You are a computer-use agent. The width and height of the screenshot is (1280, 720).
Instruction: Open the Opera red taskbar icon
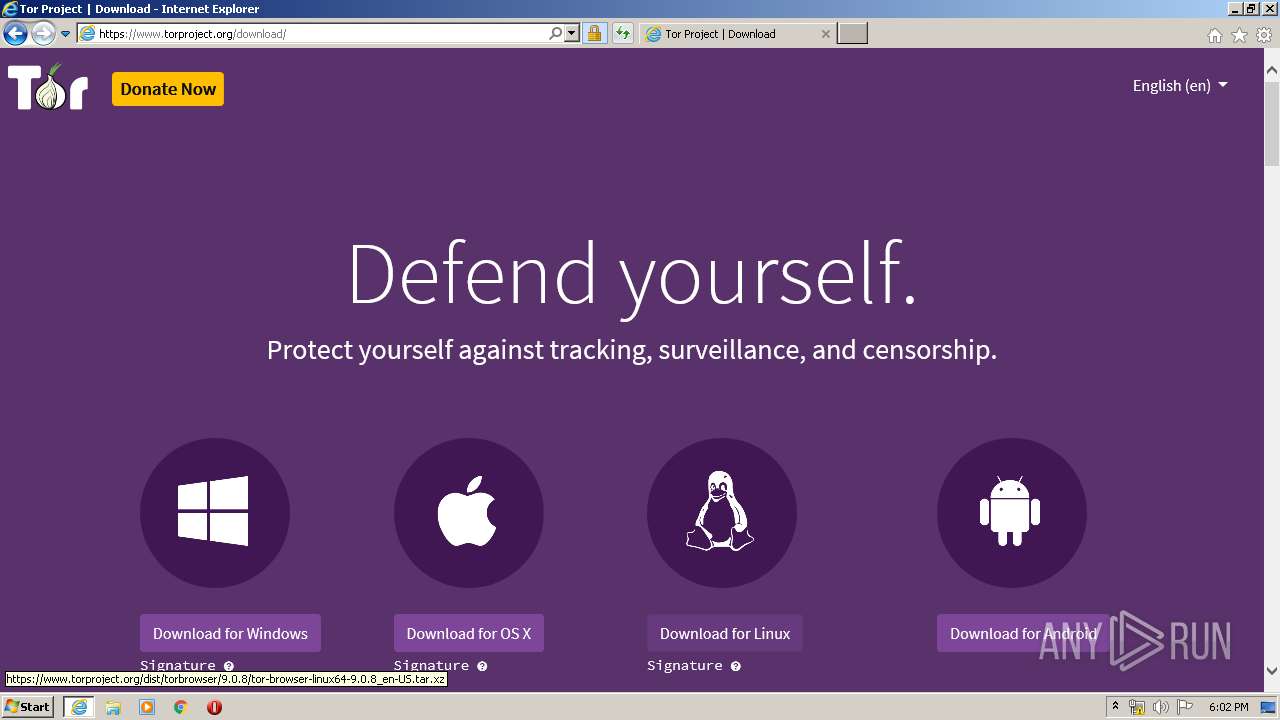214,707
